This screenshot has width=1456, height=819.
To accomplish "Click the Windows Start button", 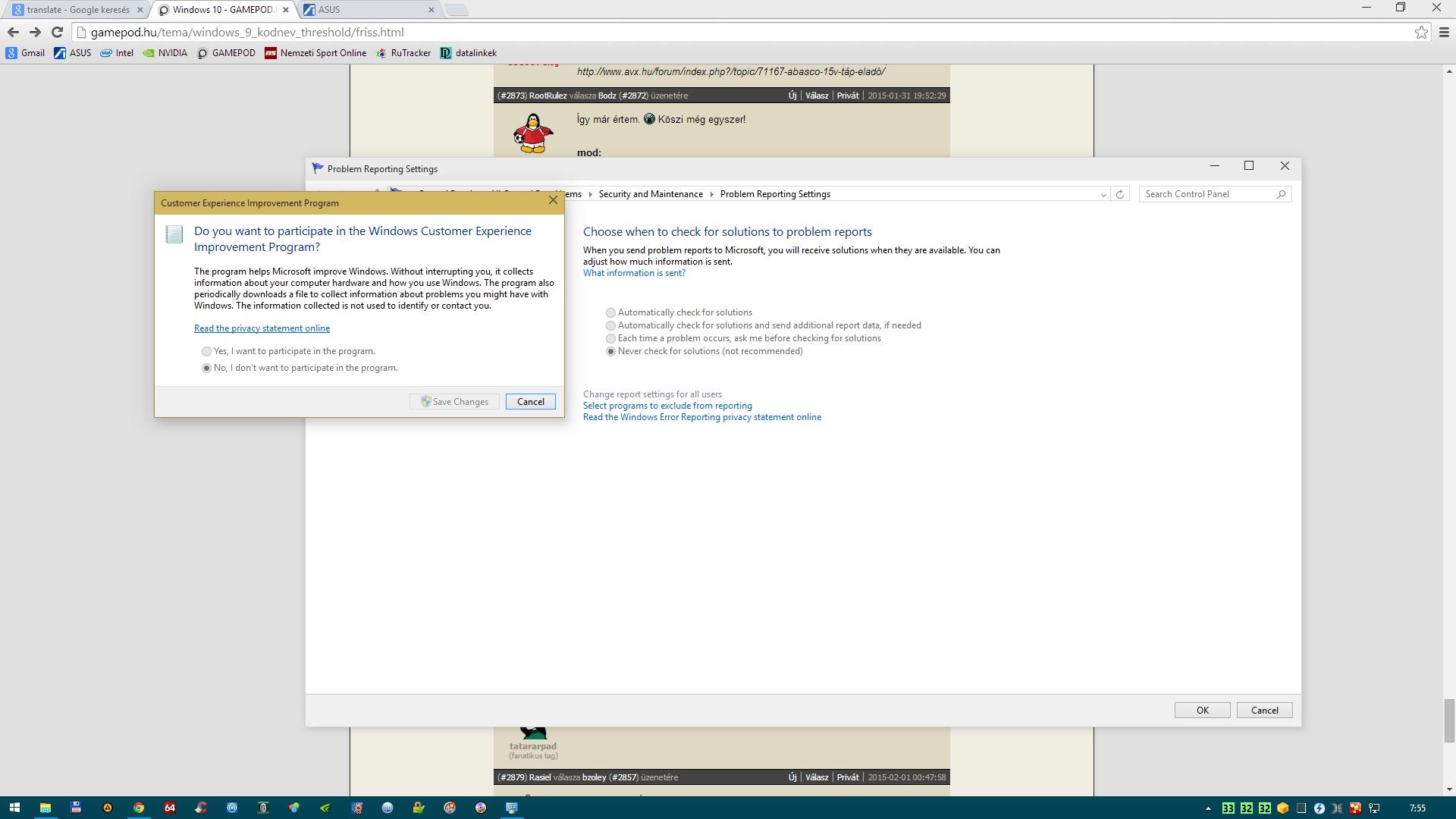I will 14,808.
